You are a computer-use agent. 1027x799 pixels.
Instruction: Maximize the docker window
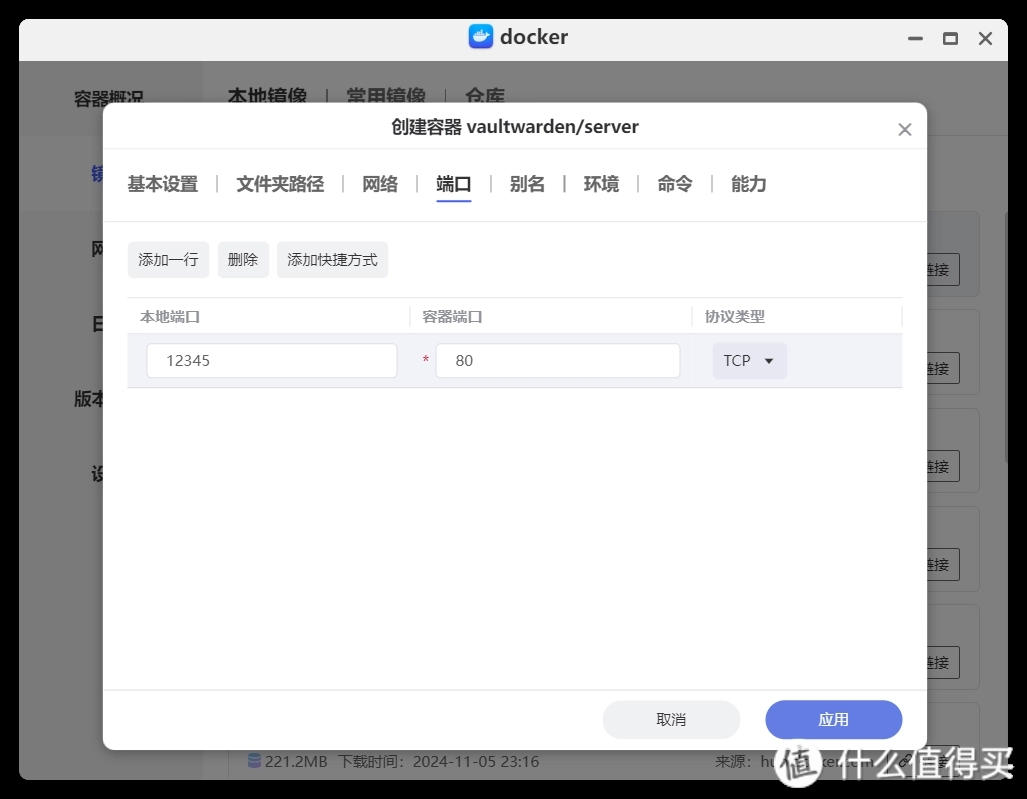pos(950,39)
